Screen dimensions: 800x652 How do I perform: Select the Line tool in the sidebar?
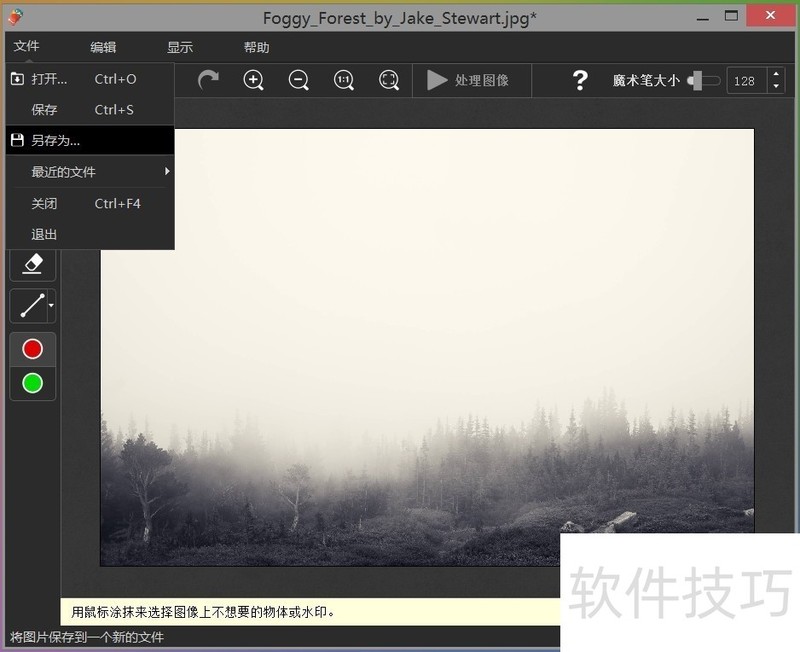click(26, 306)
